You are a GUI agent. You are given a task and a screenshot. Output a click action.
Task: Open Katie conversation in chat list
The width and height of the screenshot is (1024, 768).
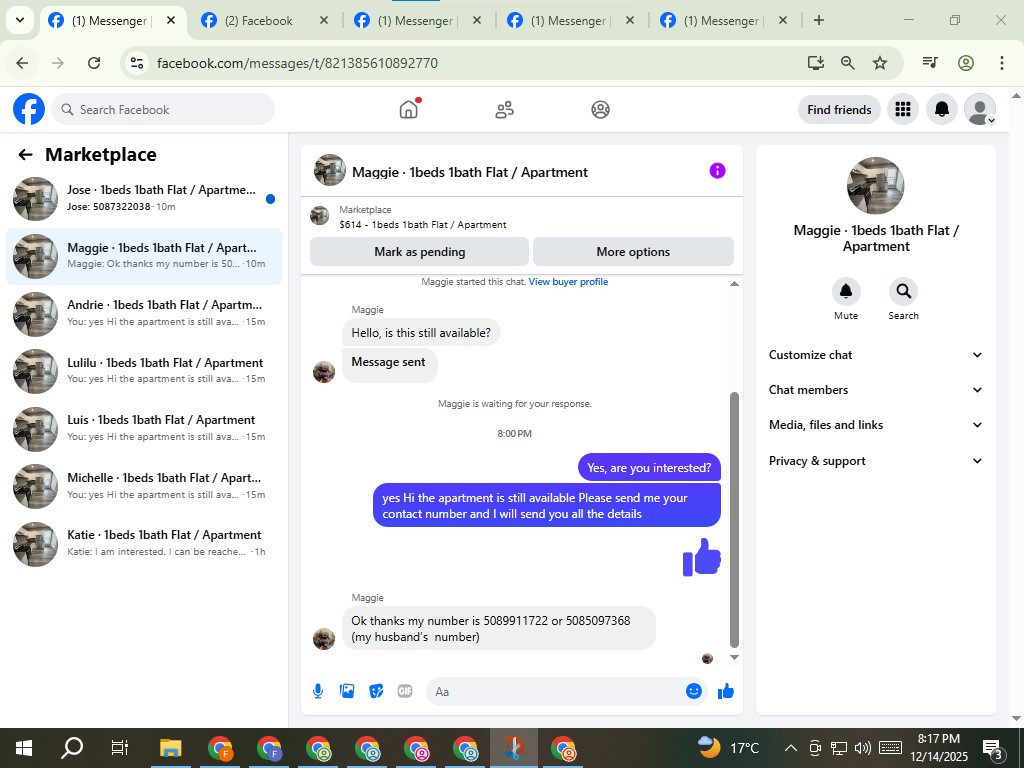(x=144, y=543)
